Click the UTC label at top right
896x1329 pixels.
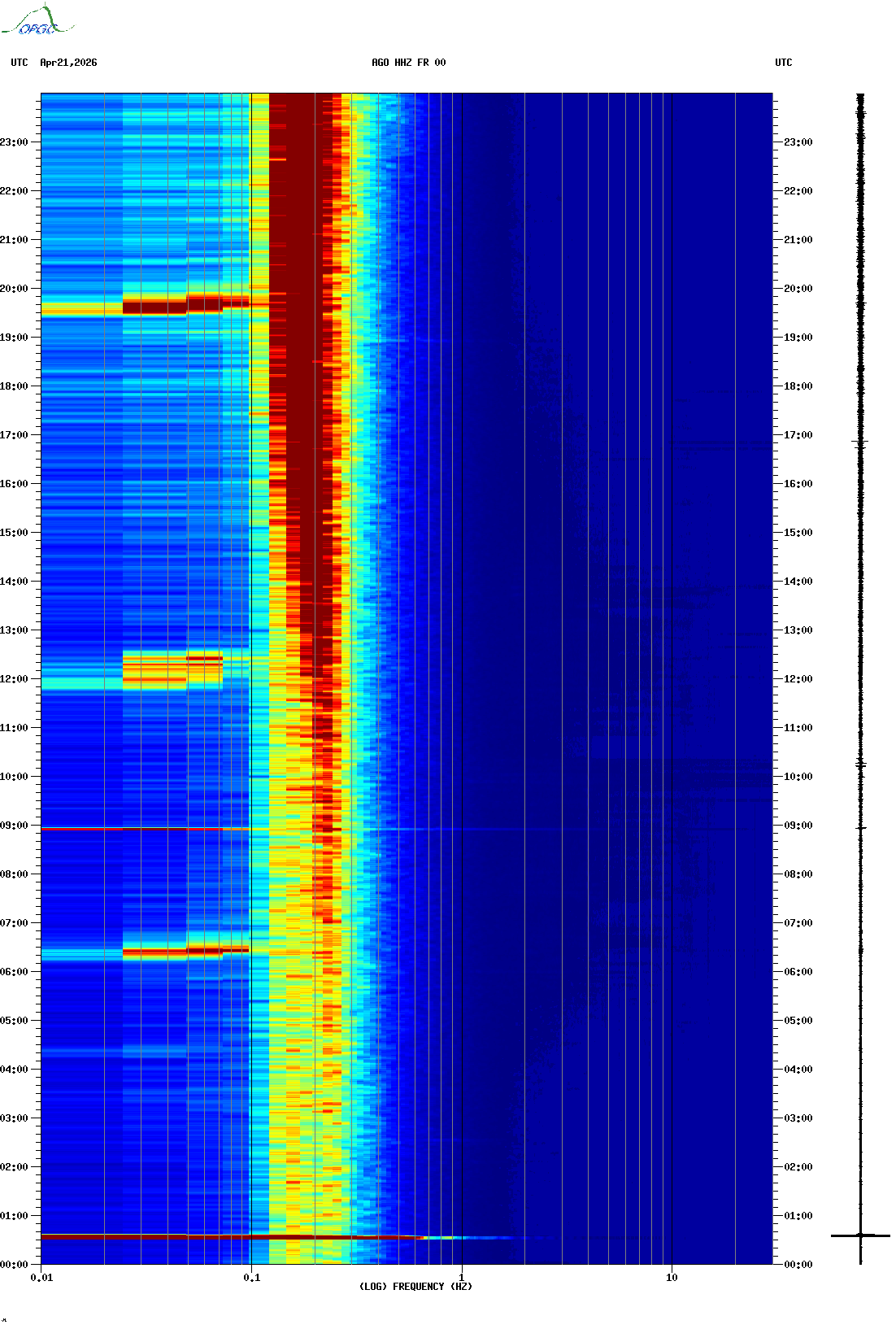(x=783, y=63)
